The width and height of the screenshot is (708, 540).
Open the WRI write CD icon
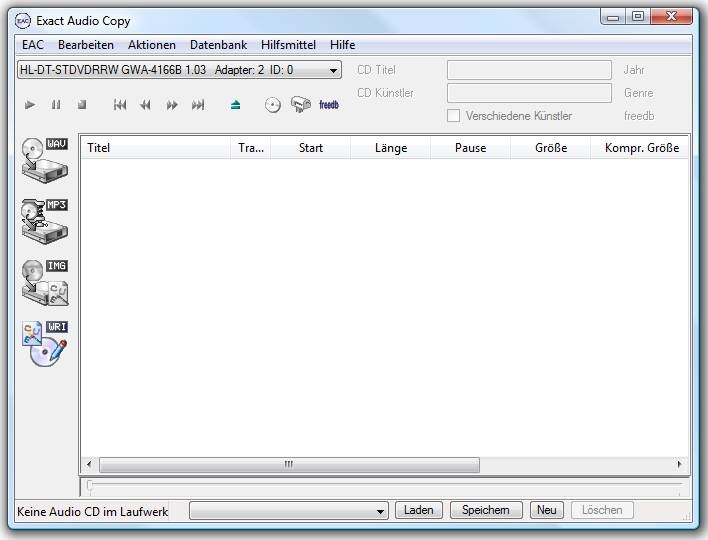coord(45,344)
